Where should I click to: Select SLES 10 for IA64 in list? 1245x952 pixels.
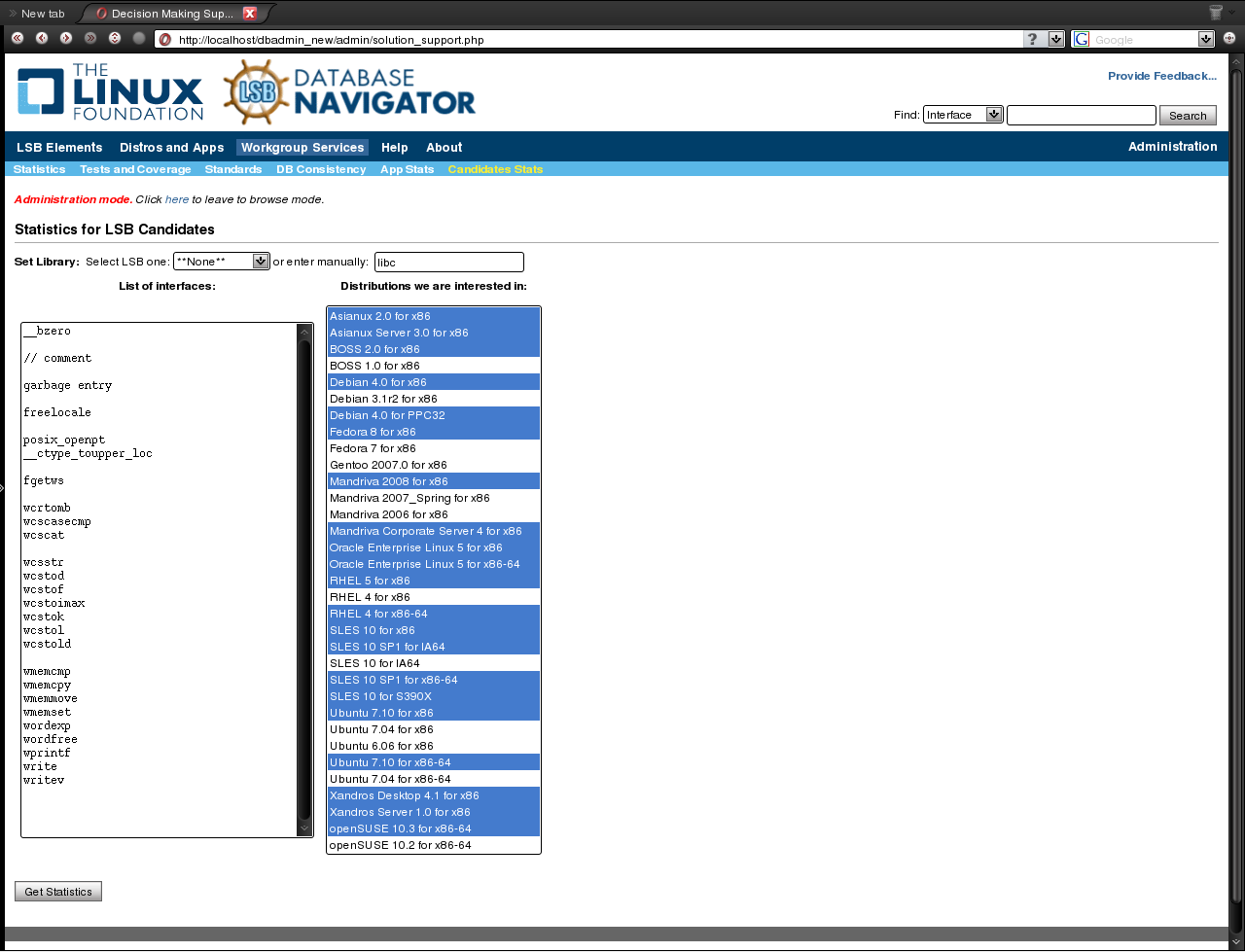coord(434,663)
